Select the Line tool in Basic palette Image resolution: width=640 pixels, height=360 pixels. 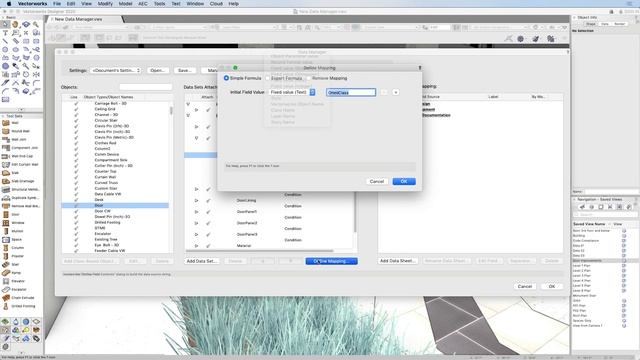point(5,41)
